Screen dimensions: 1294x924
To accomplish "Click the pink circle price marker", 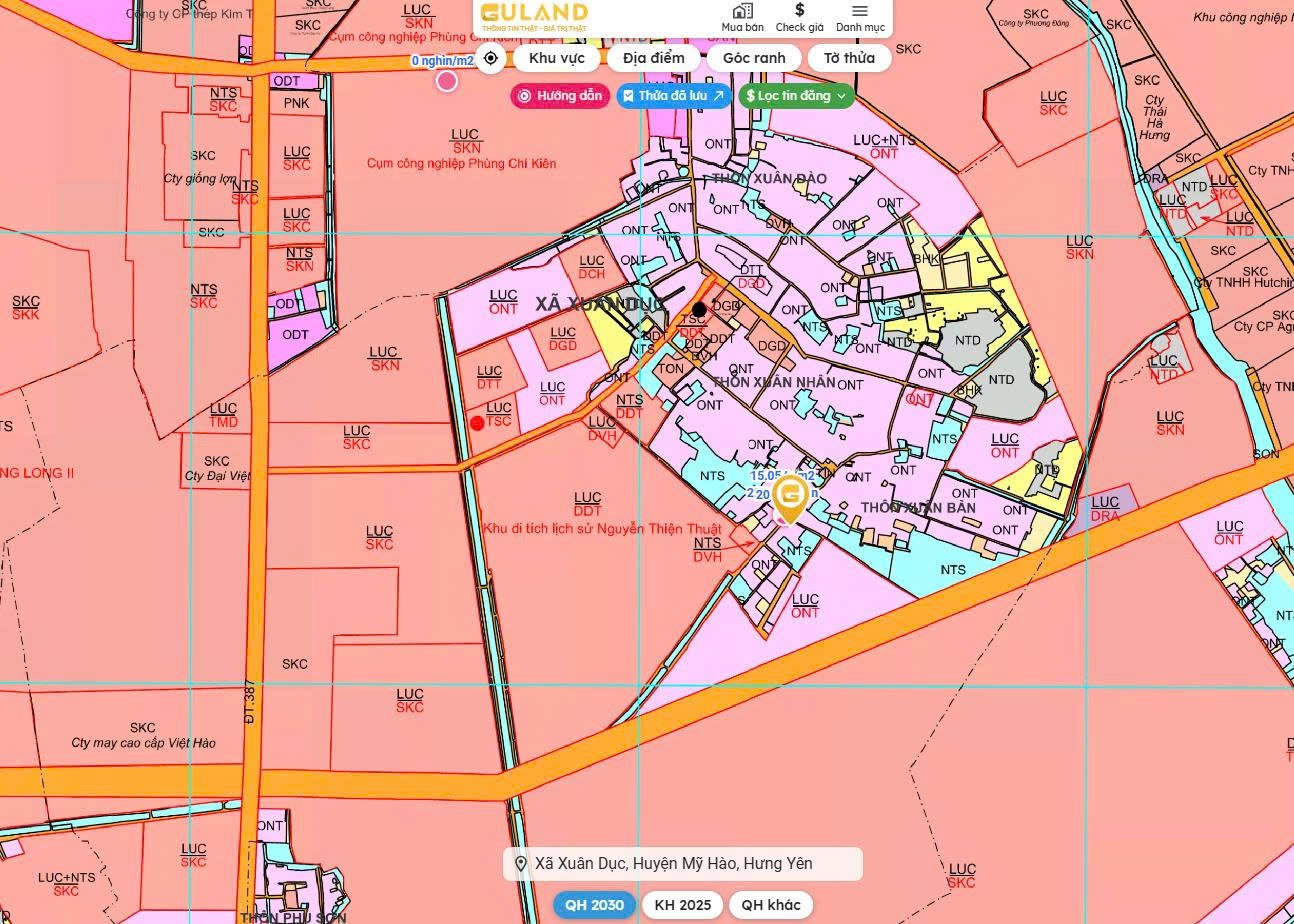I will (x=447, y=81).
